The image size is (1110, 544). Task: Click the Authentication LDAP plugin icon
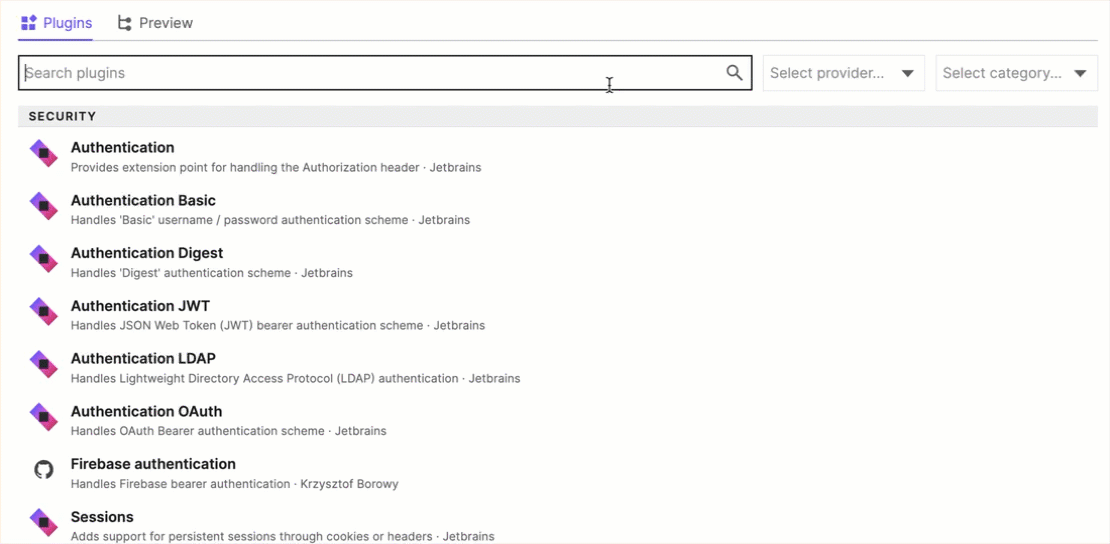pyautogui.click(x=43, y=364)
